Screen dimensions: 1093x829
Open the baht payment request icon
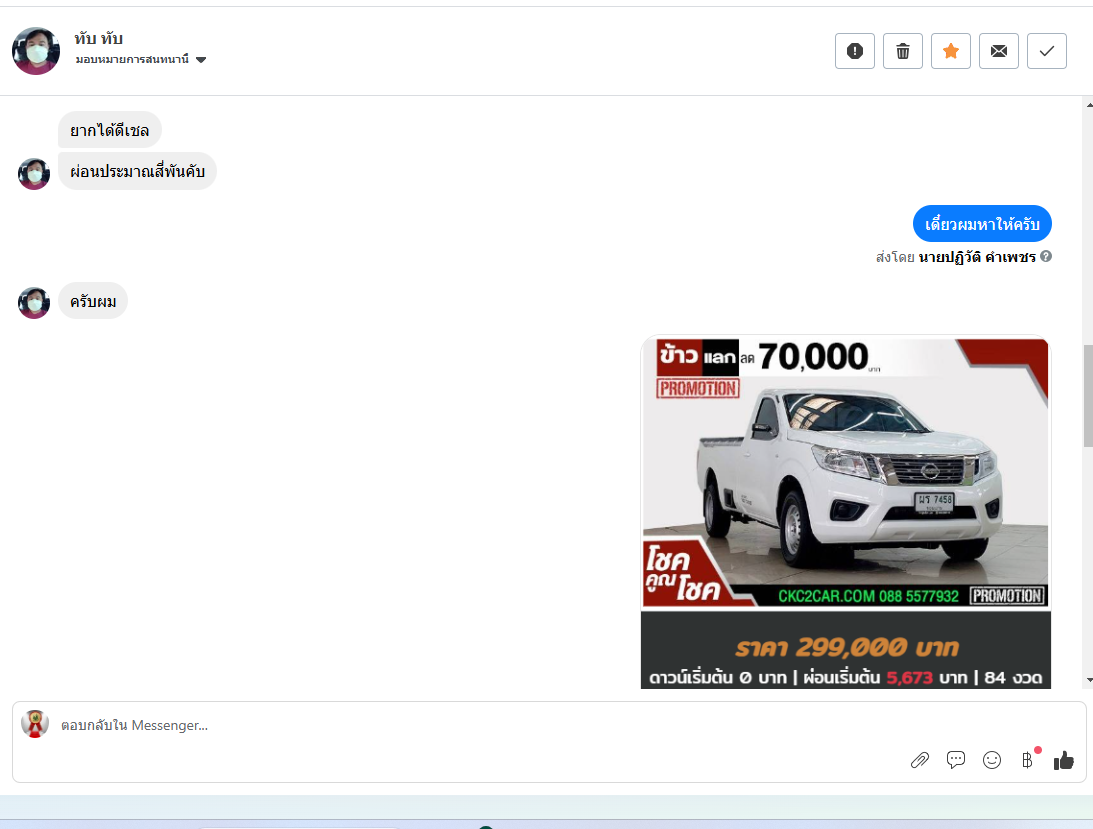pyautogui.click(x=1028, y=760)
